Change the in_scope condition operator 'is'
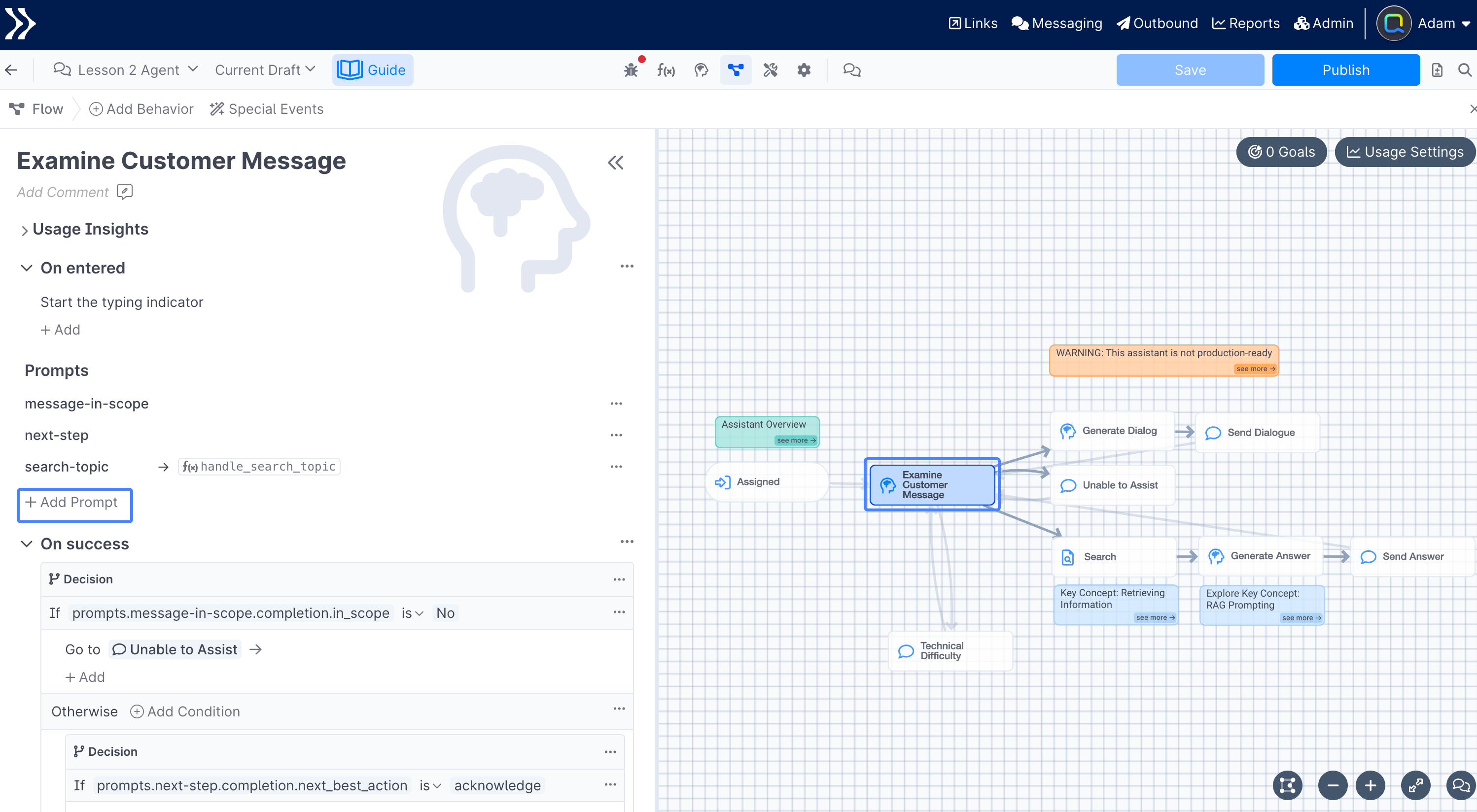Image resolution: width=1477 pixels, height=812 pixels. (x=412, y=613)
